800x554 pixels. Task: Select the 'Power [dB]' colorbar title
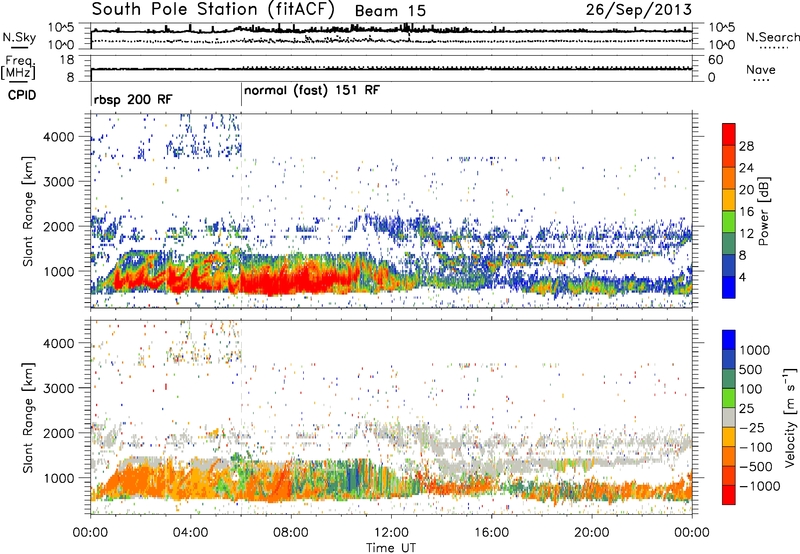pos(763,211)
